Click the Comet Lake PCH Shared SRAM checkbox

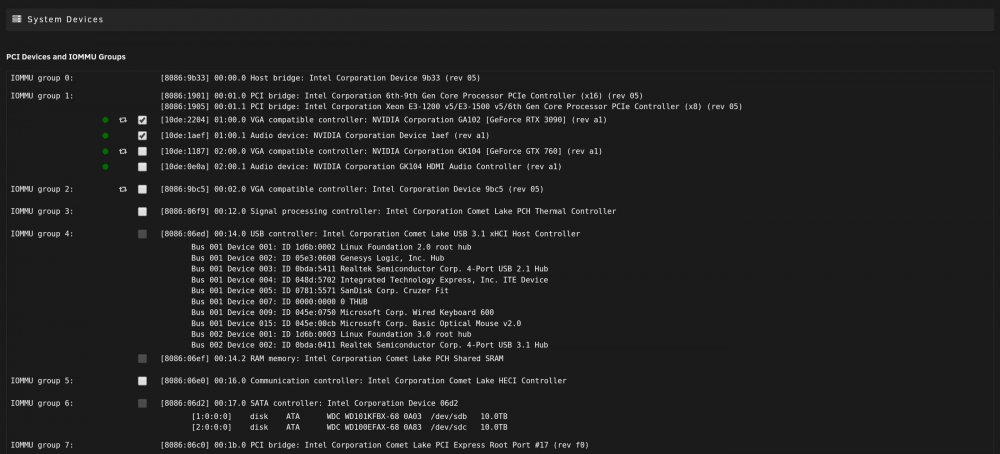[x=142, y=358]
